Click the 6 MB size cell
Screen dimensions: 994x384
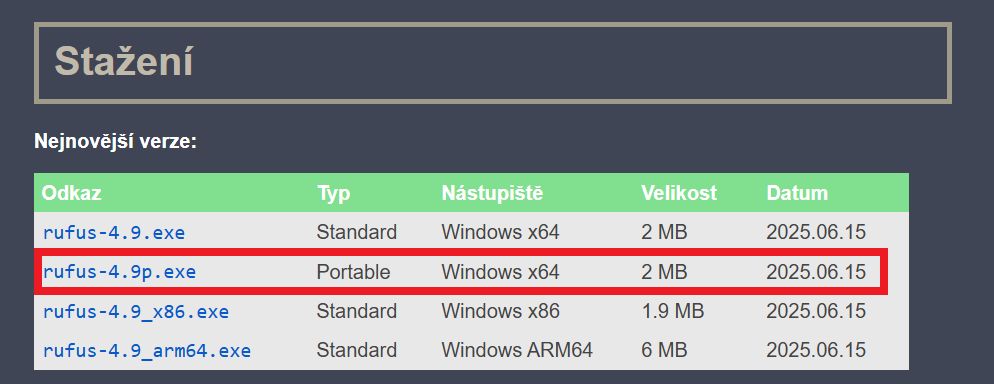(664, 350)
